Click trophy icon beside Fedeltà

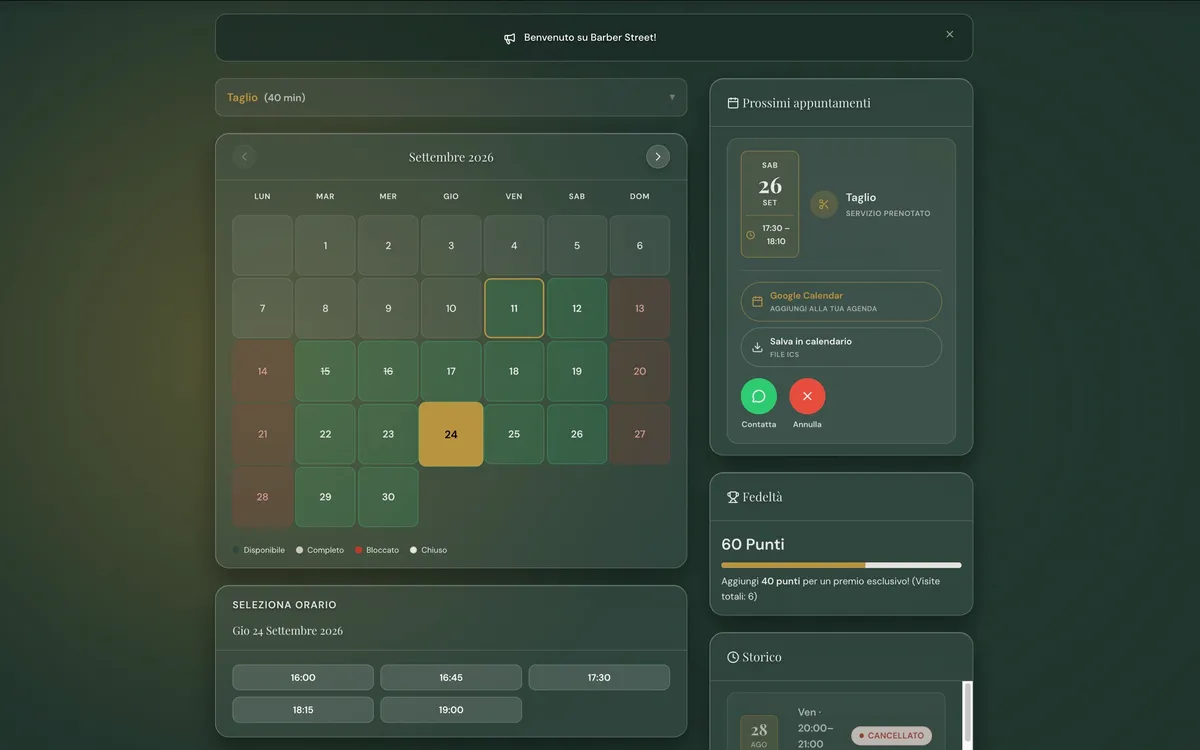733,497
